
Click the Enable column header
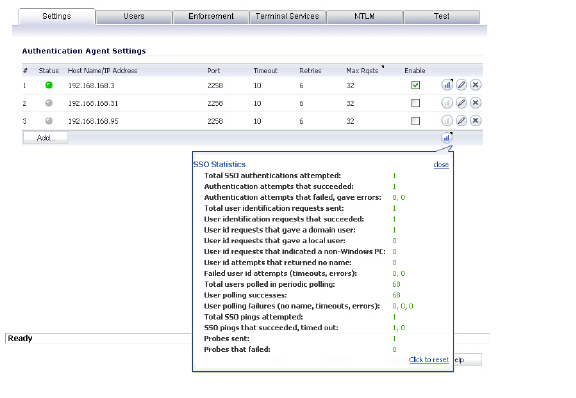(x=415, y=71)
